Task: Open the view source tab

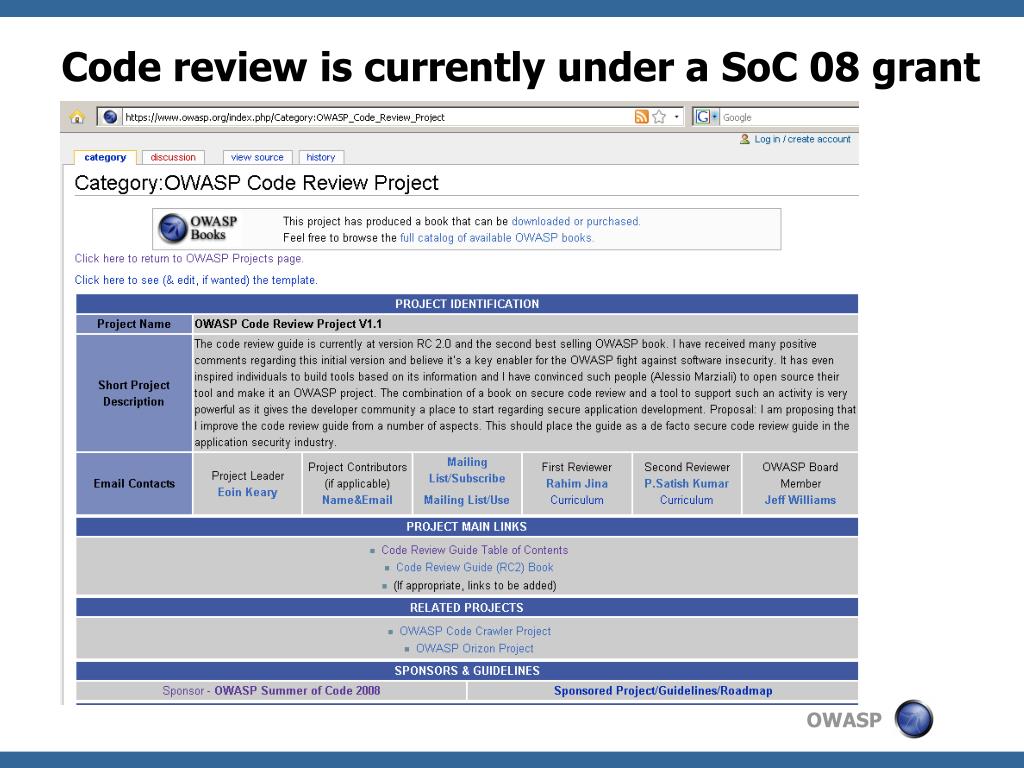Action: [257, 157]
